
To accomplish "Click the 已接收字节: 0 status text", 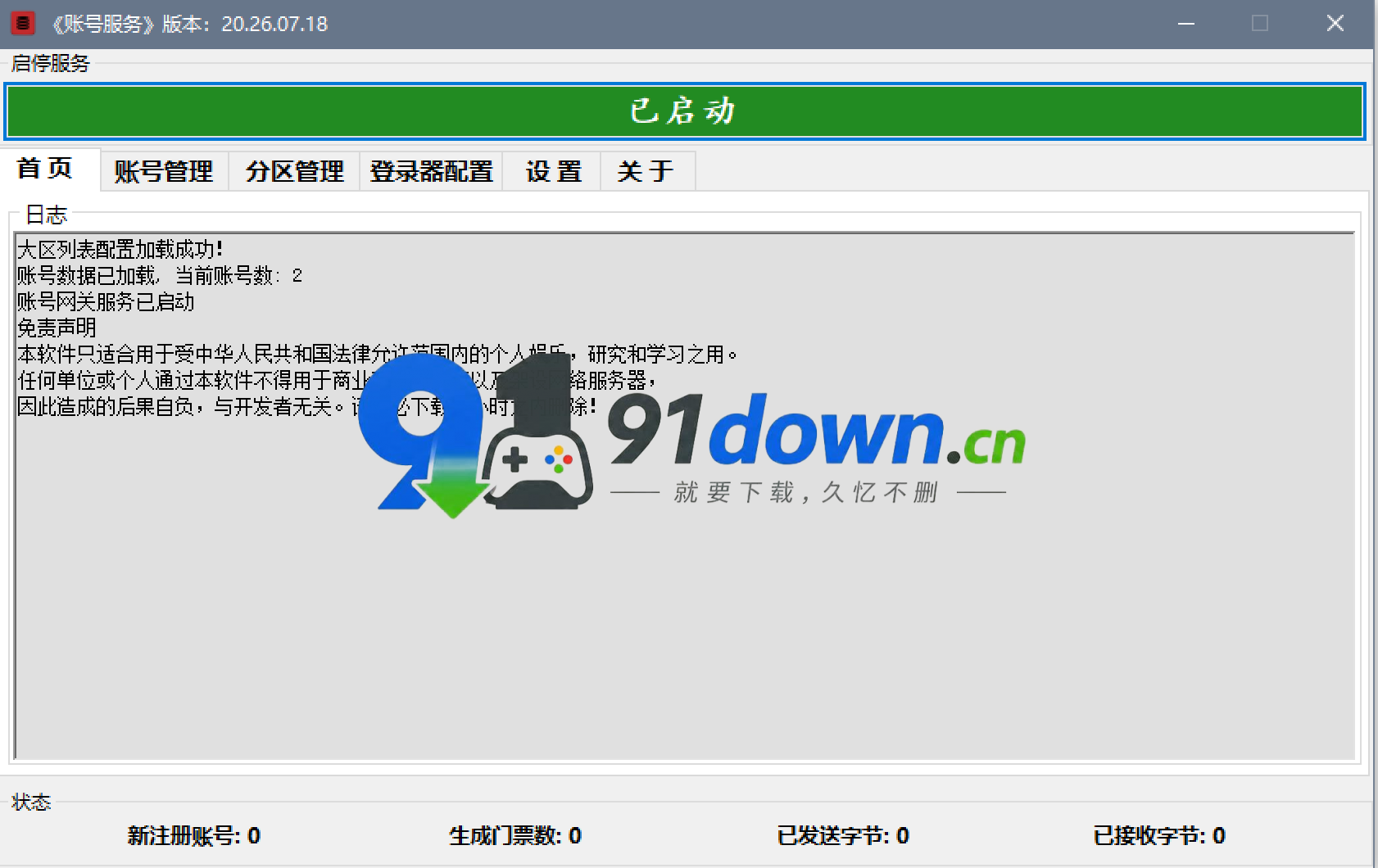I will [1159, 835].
